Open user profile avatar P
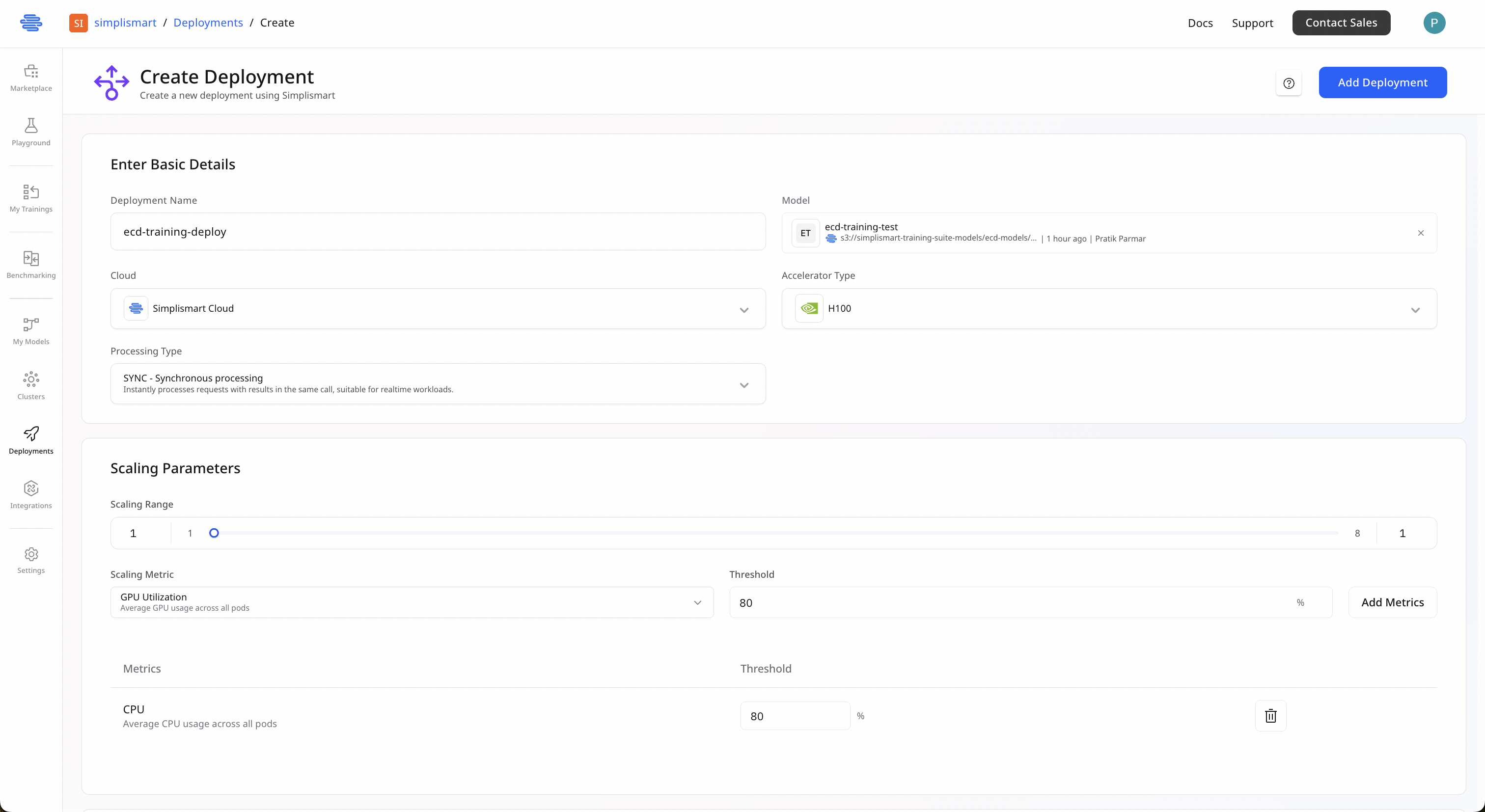This screenshot has height=812, width=1485. point(1434,23)
